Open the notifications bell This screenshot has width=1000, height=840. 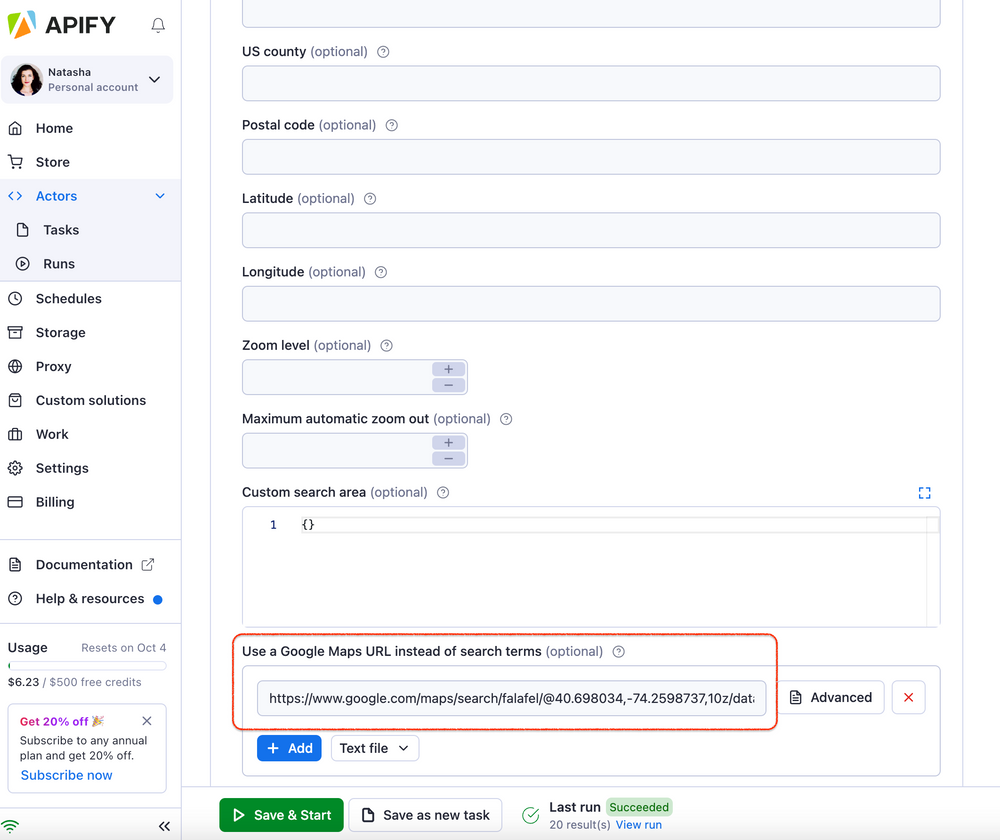click(157, 26)
